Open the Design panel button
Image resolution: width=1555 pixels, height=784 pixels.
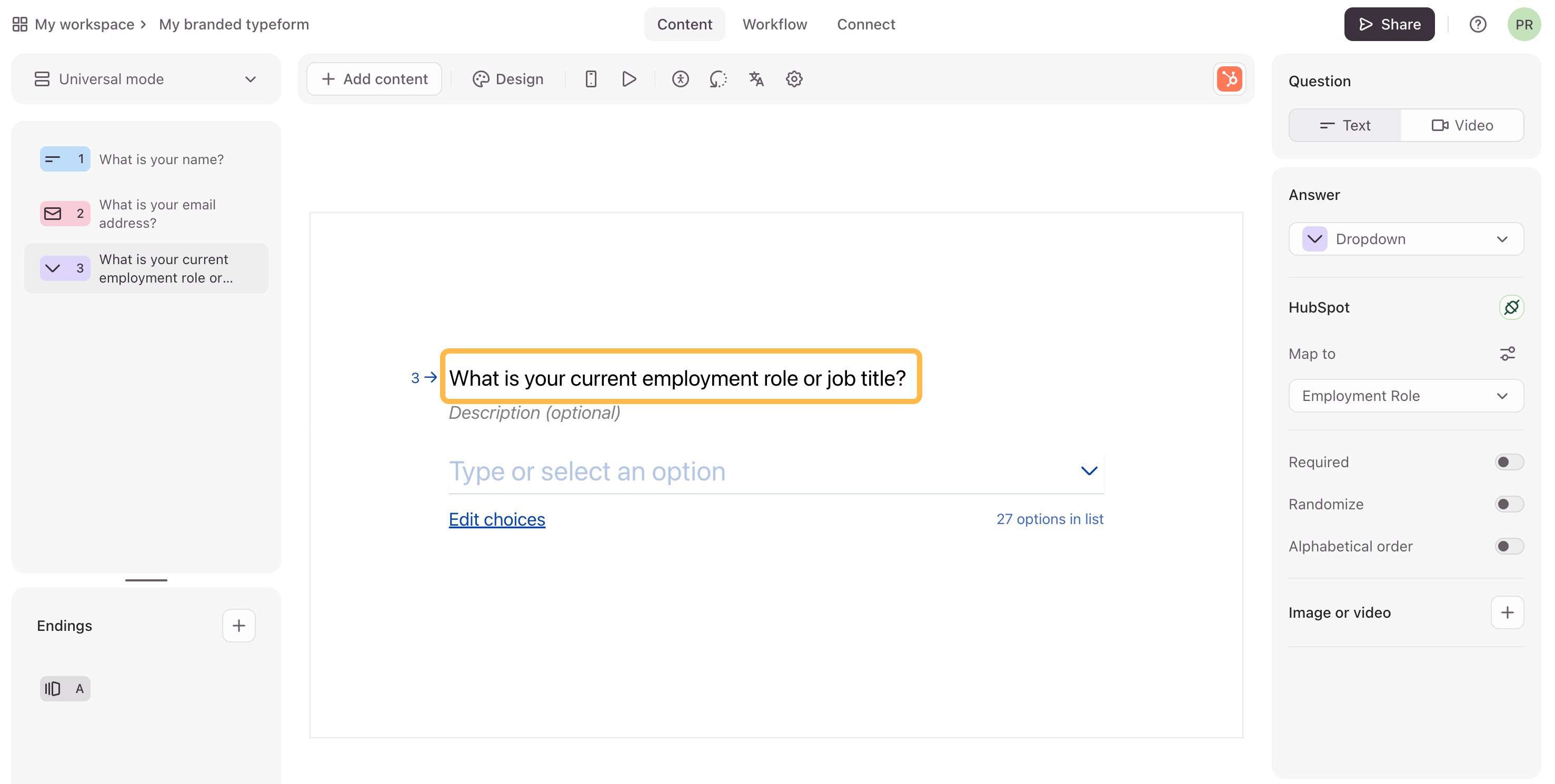coord(507,79)
